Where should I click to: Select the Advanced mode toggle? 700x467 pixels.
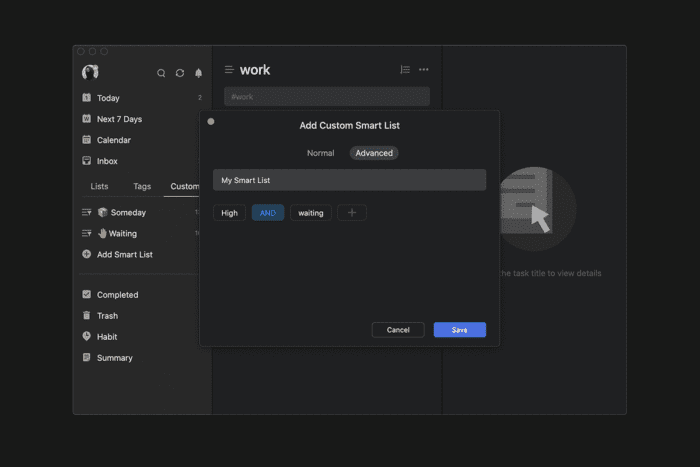(374, 153)
